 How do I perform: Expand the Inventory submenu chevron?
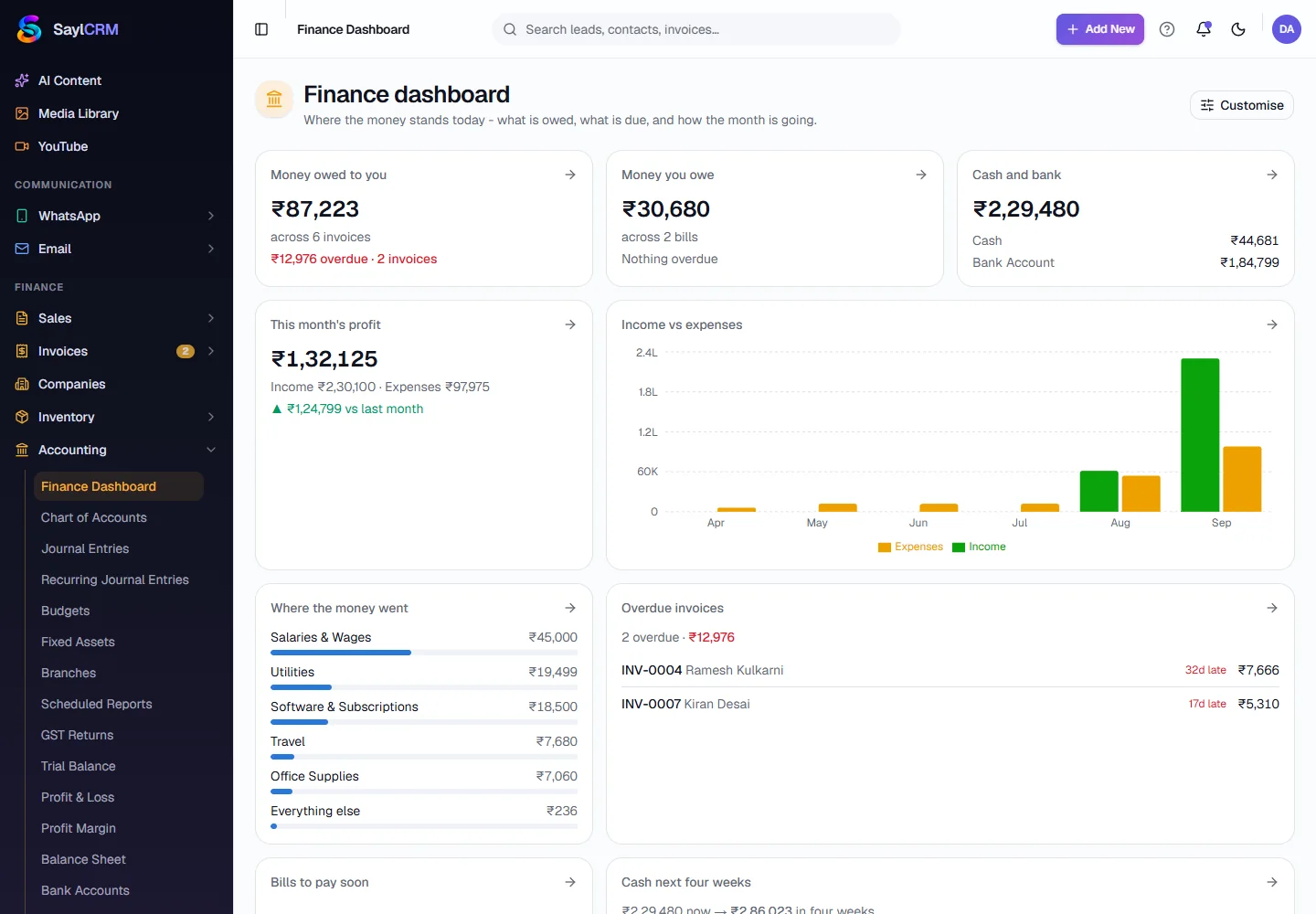click(x=211, y=417)
